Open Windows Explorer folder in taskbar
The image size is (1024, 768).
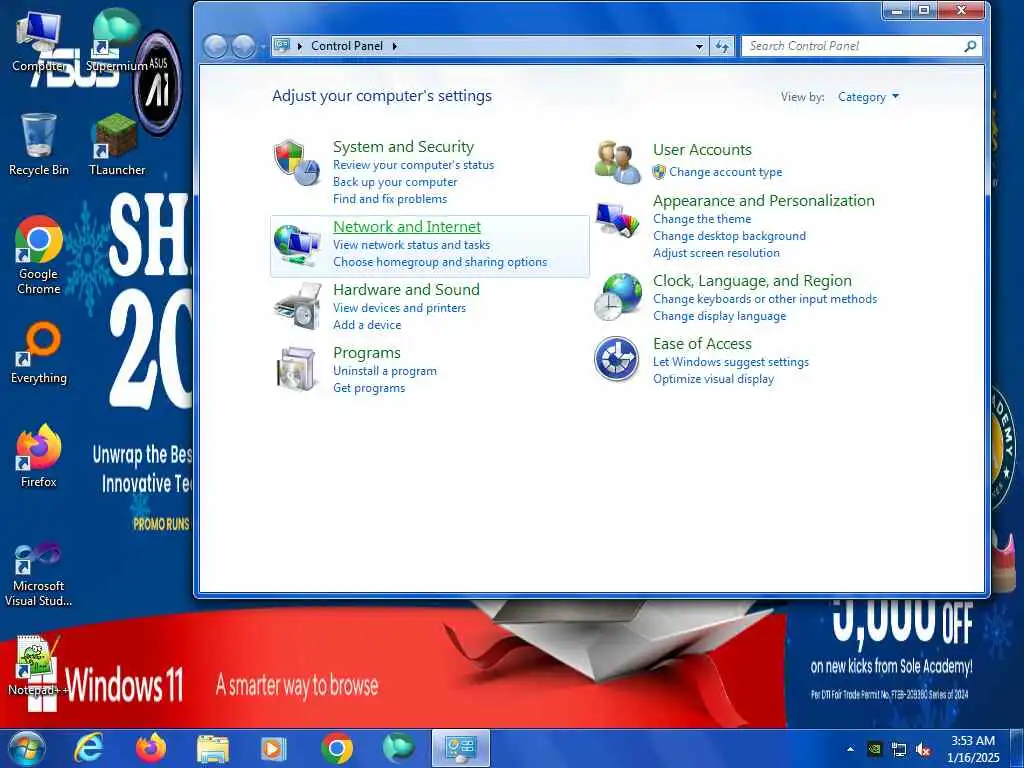pos(213,749)
